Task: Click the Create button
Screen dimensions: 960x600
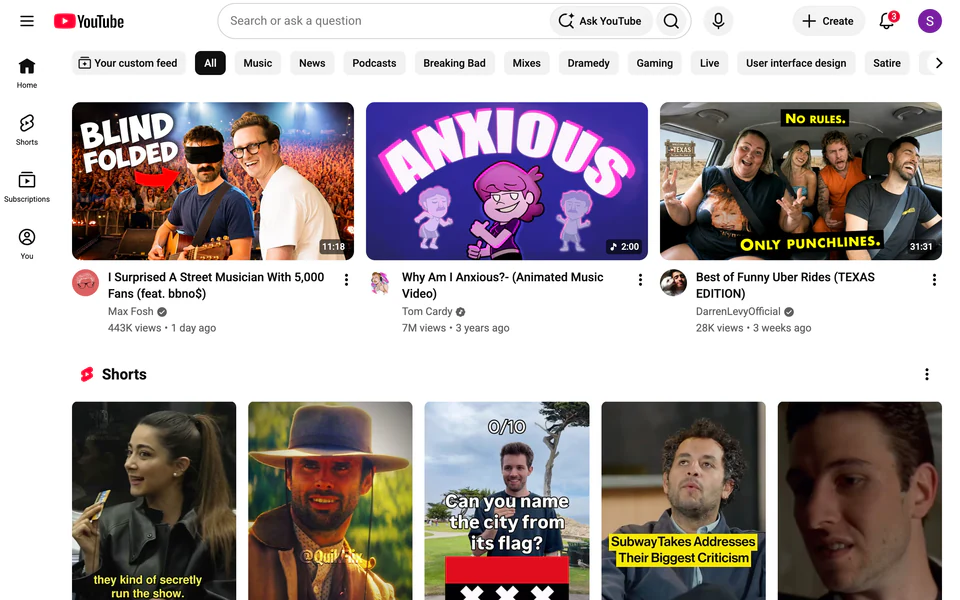Action: tap(828, 21)
